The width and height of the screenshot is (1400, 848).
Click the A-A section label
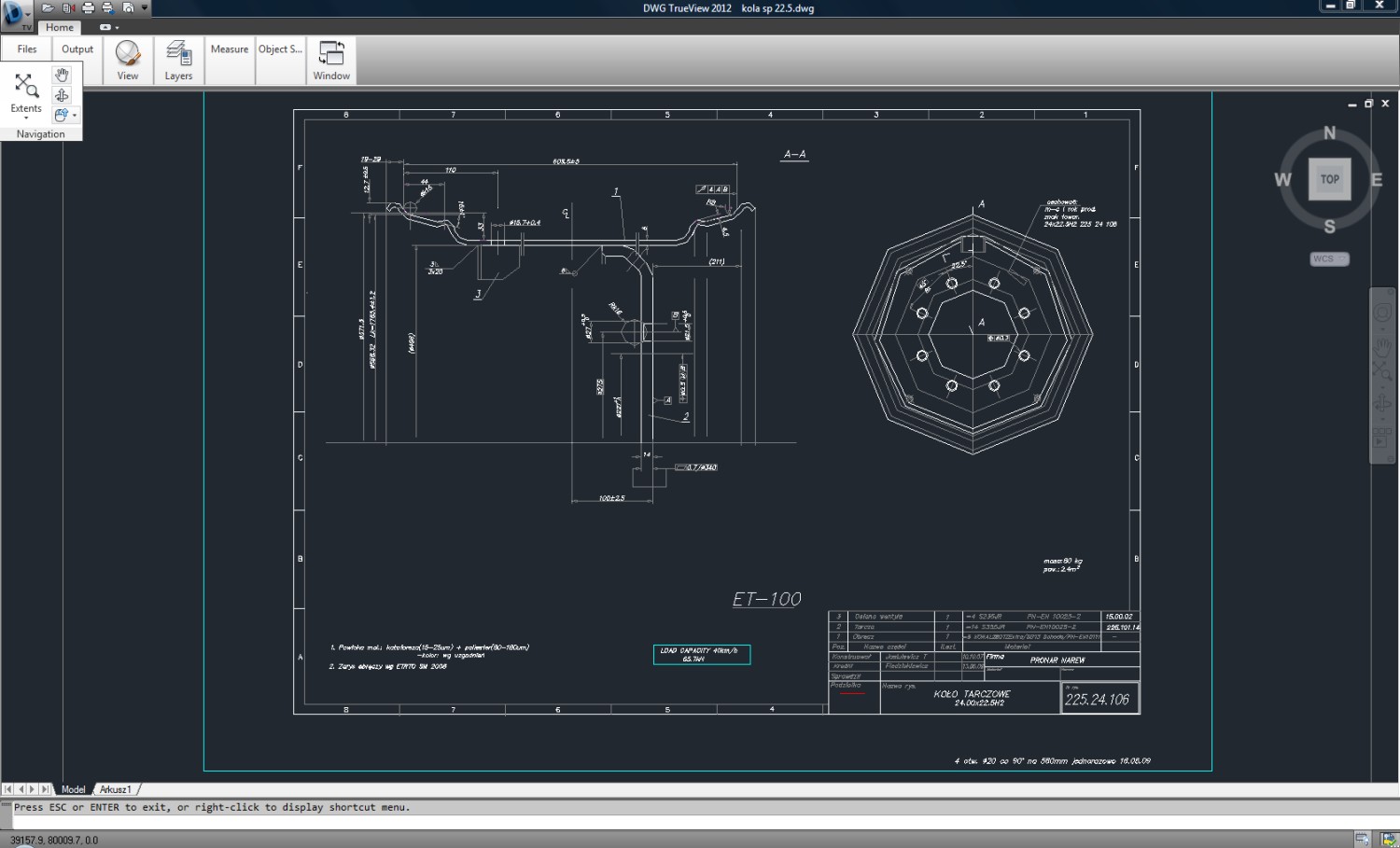[794, 155]
